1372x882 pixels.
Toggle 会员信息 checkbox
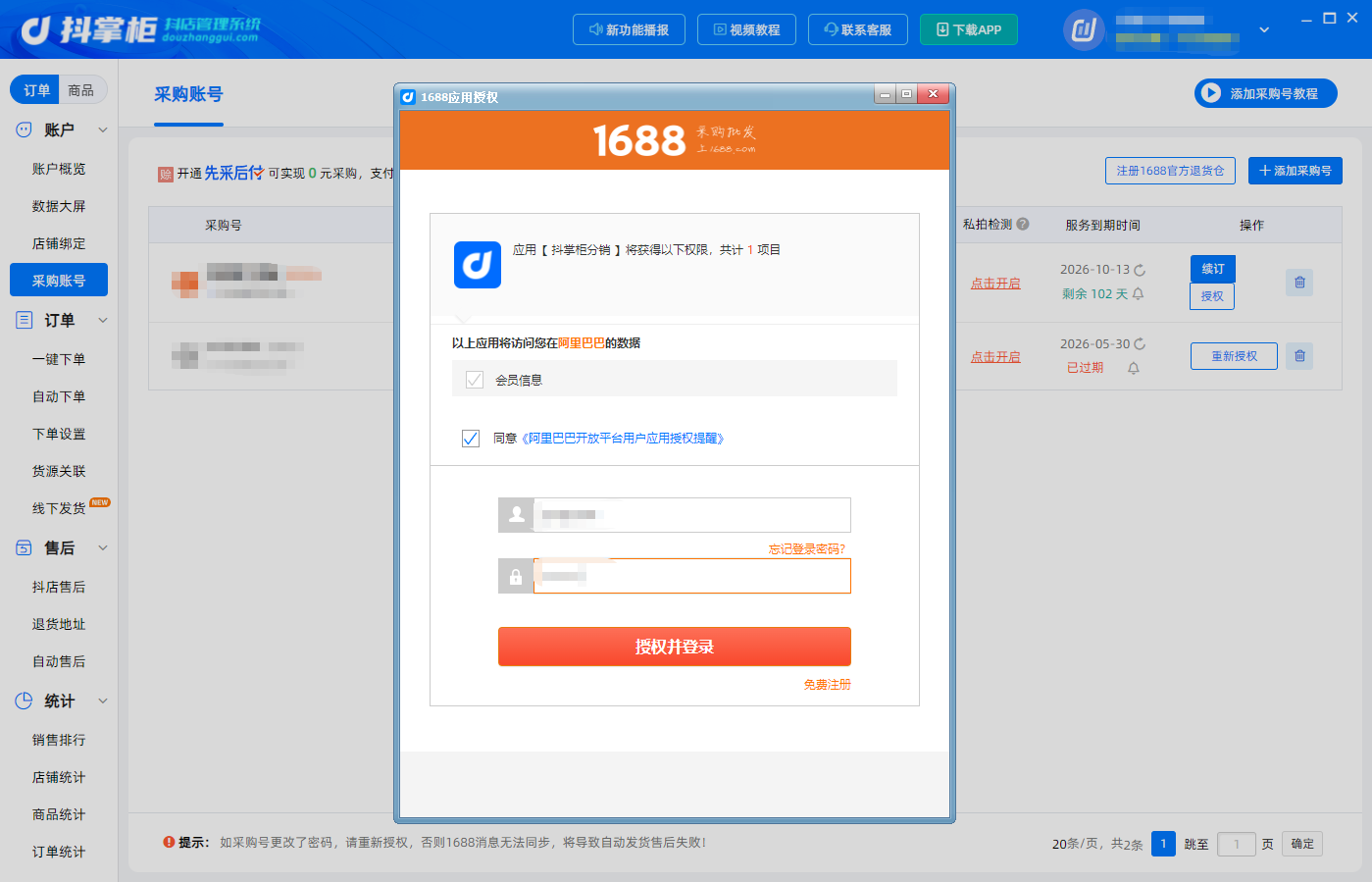(x=475, y=380)
